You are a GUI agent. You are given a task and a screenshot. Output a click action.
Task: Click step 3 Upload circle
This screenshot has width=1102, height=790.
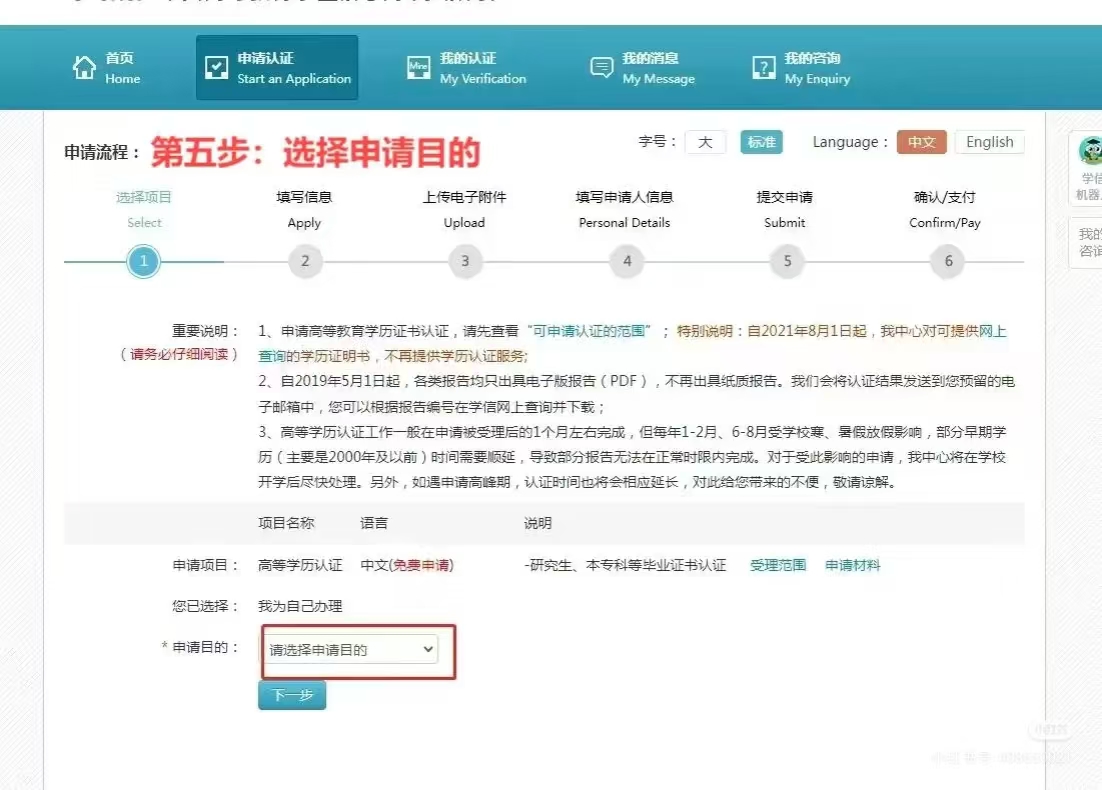coord(465,262)
